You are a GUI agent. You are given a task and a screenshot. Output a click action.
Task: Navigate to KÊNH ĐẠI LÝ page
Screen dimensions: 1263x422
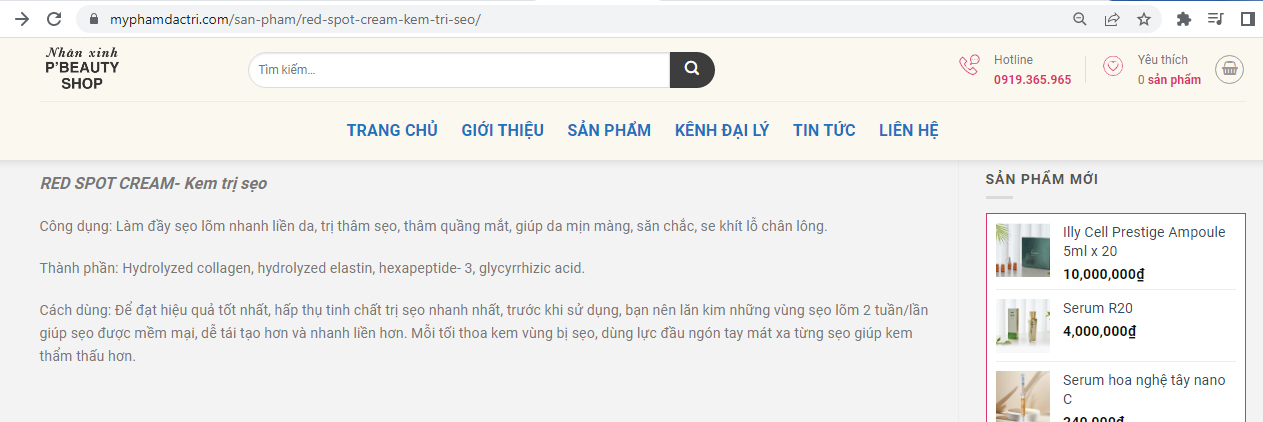pos(722,130)
